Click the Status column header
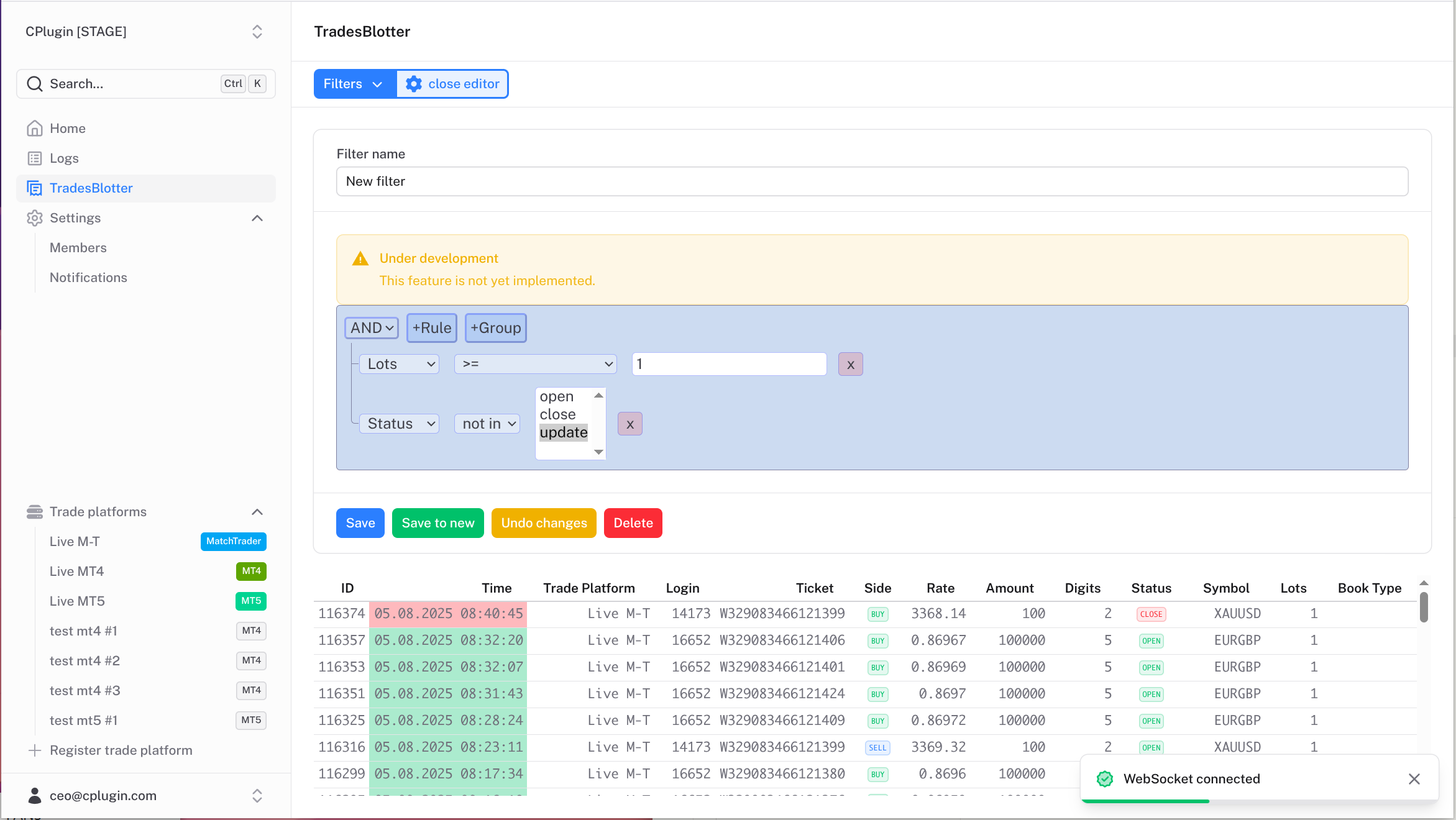Viewport: 1456px width, 820px height. pos(1152,588)
